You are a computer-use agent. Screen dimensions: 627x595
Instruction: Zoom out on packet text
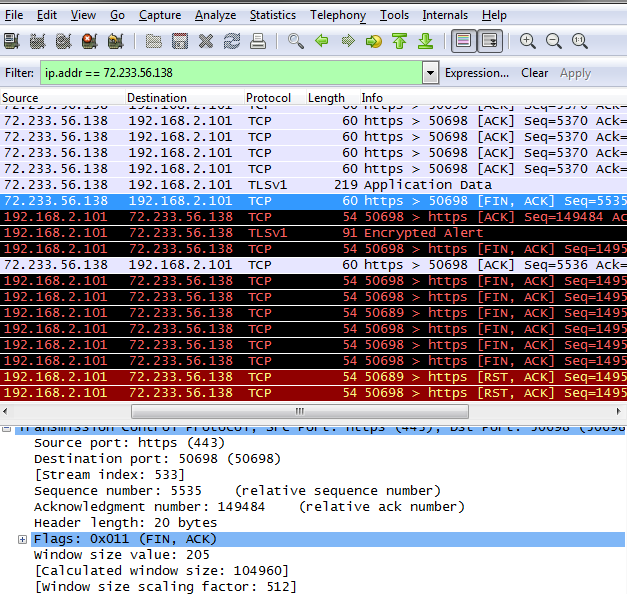[x=554, y=41]
